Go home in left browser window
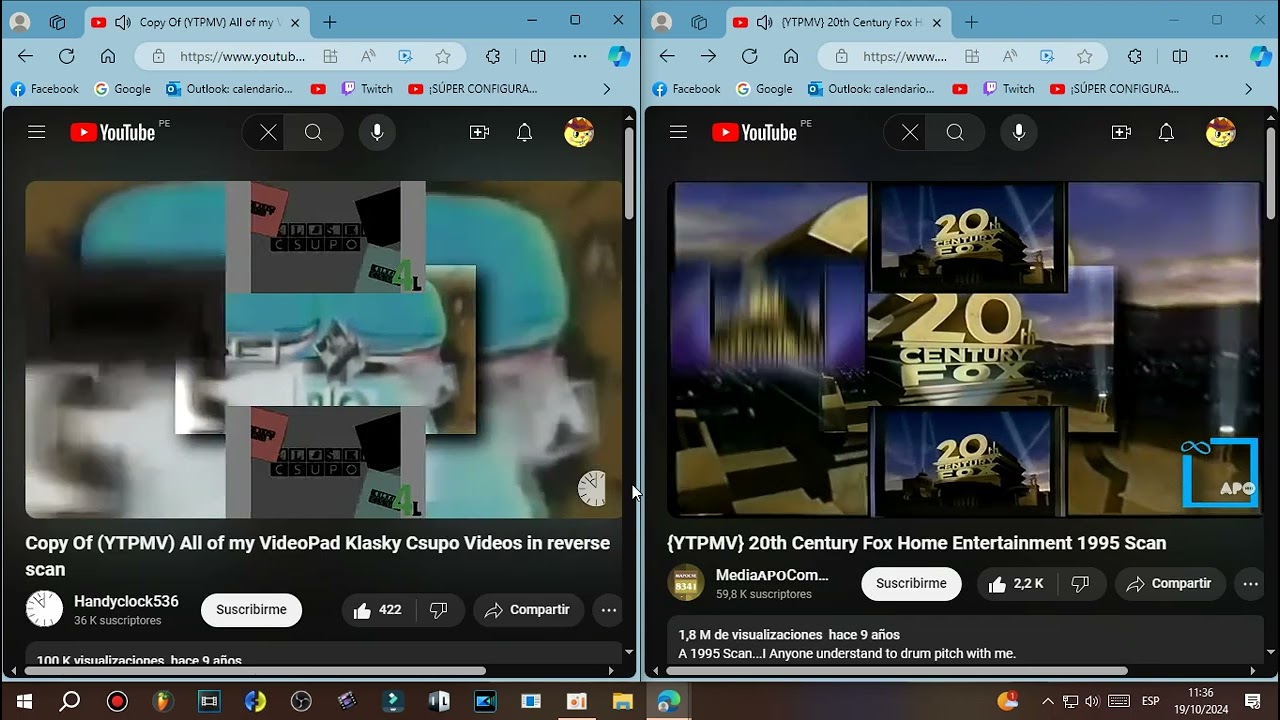The height and width of the screenshot is (720, 1280). (108, 57)
